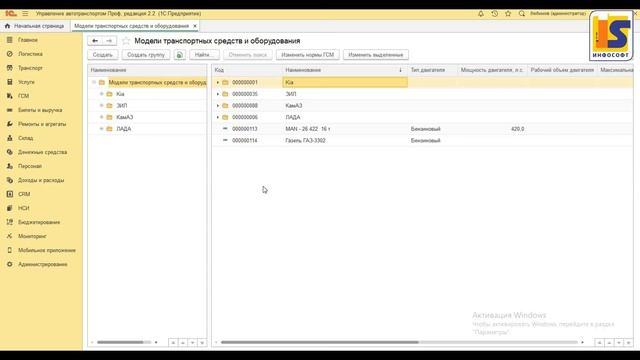Image resolution: width=640 pixels, height=360 pixels.
Task: Open Администрирование section in sidebar
Action: [x=42, y=264]
